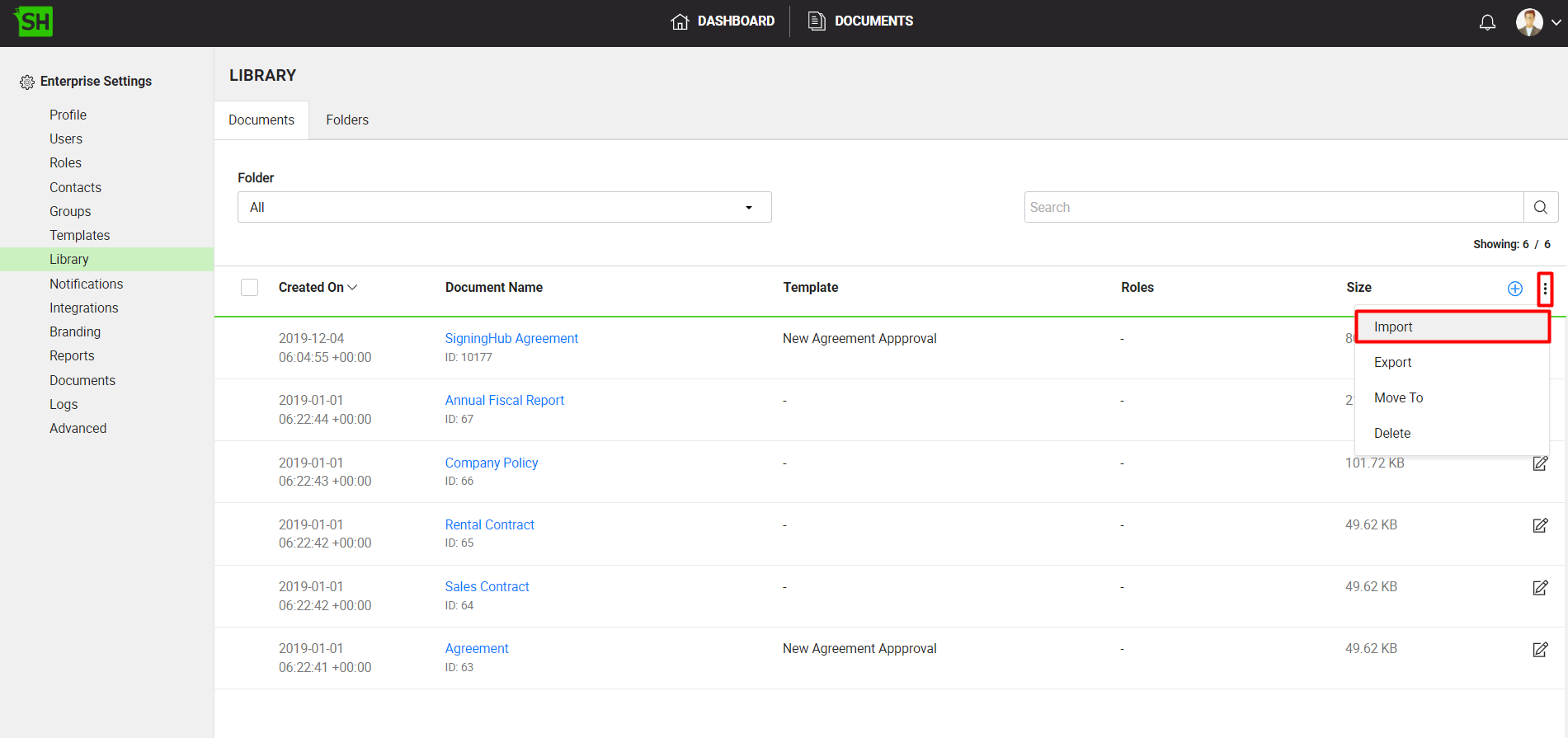The width and height of the screenshot is (1568, 738).
Task: Toggle the select-all documents checkbox
Action: coord(249,288)
